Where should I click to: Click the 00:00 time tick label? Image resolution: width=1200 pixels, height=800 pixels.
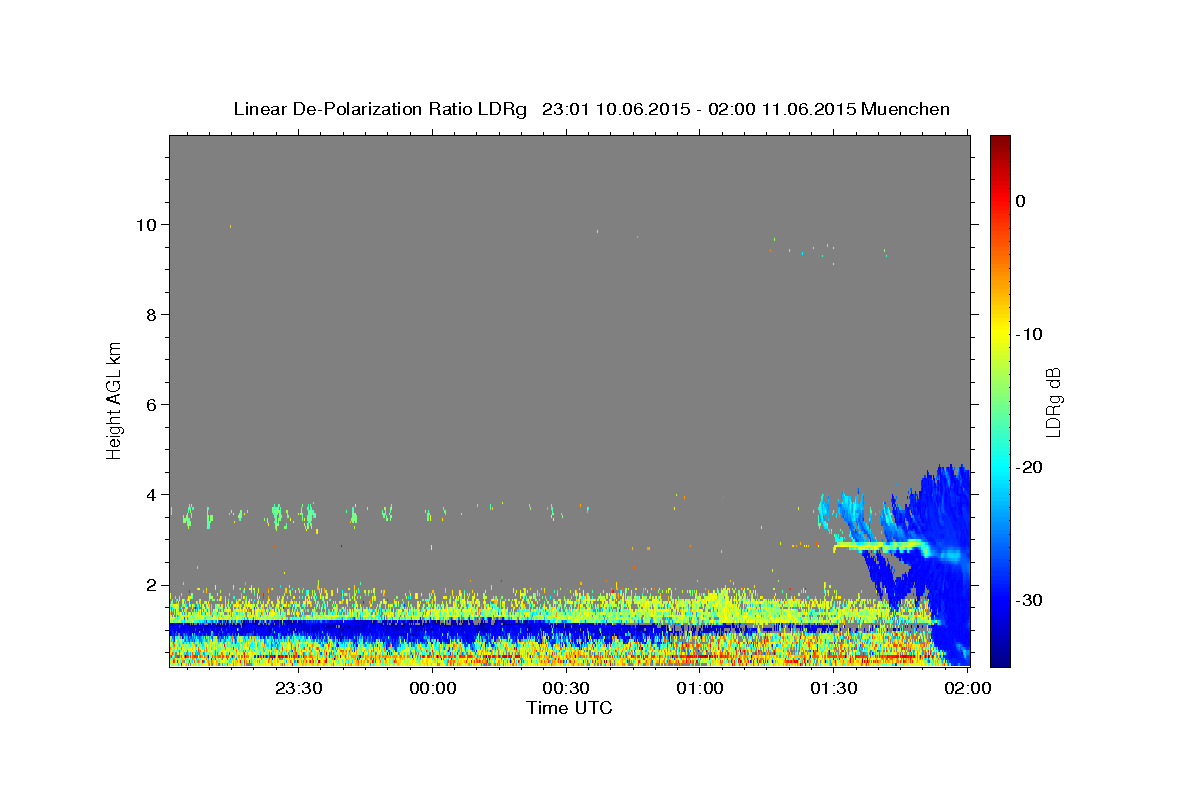tap(433, 689)
